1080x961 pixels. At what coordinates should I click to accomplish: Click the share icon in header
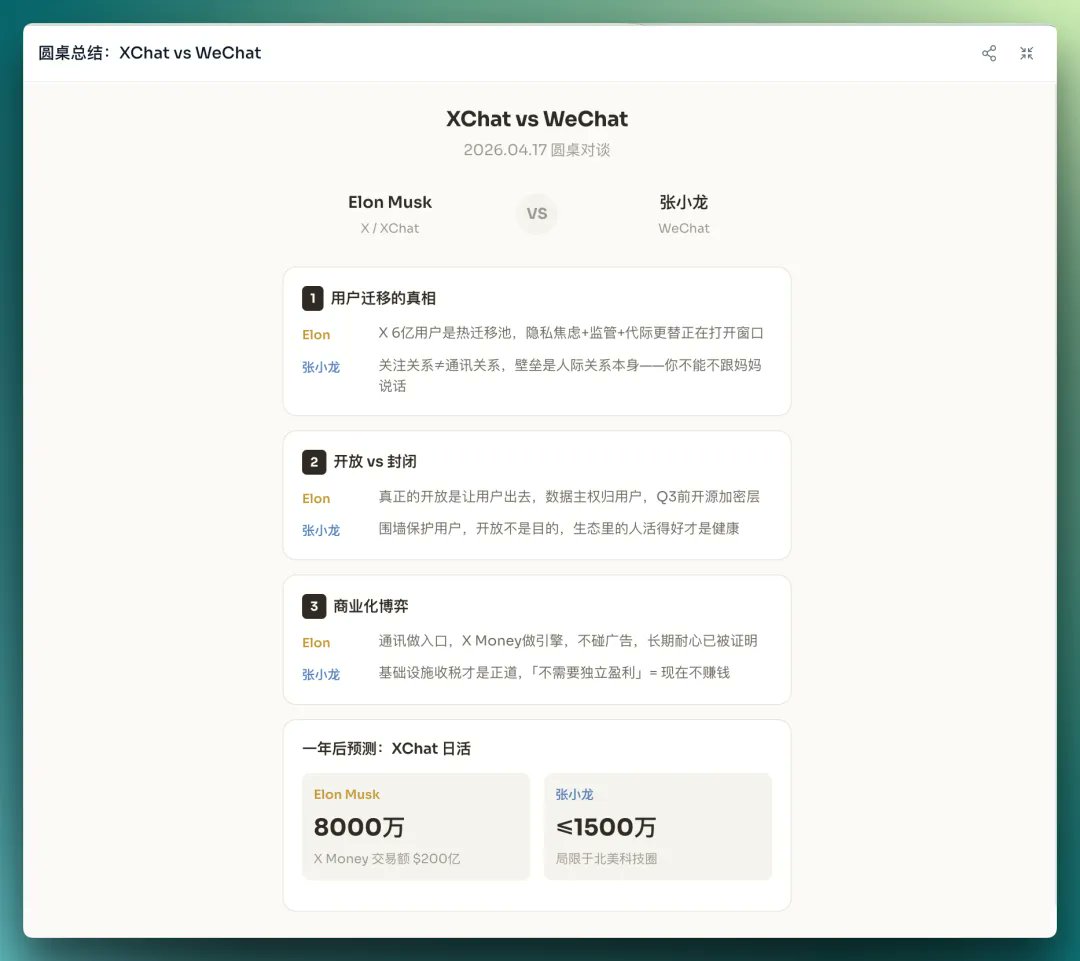click(x=988, y=53)
